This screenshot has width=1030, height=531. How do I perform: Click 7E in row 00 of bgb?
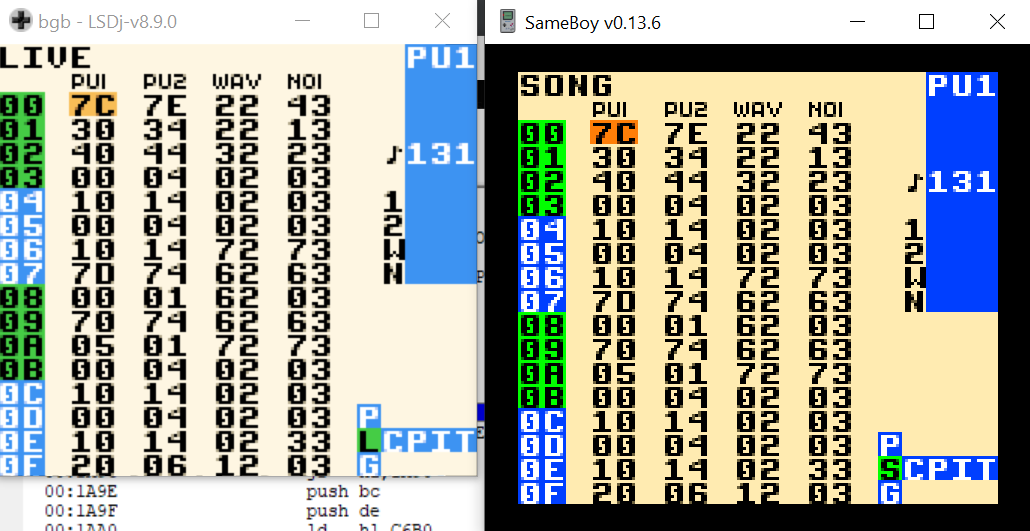[x=166, y=104]
